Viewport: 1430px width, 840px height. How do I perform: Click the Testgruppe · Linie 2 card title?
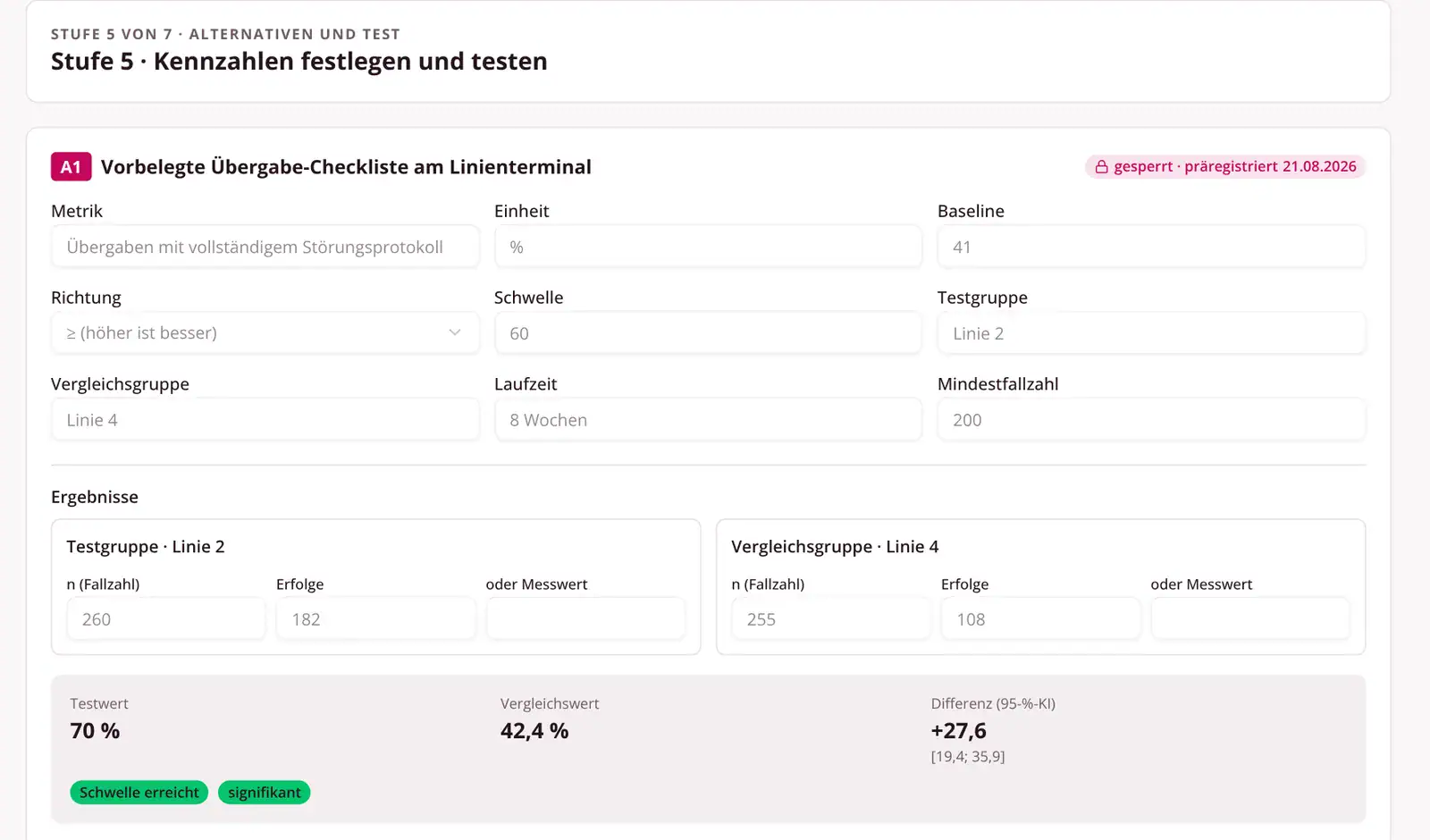point(146,547)
